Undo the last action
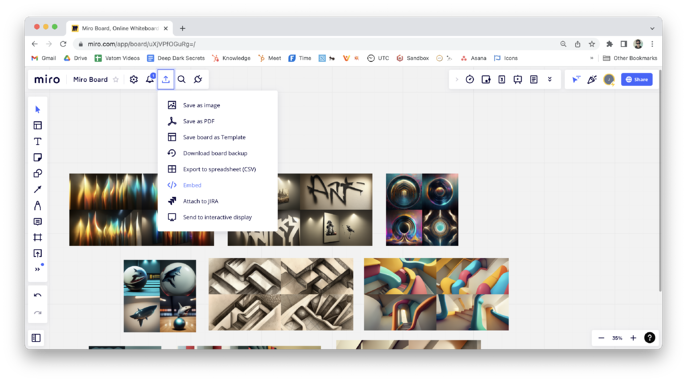This screenshot has width=687, height=382. (x=38, y=295)
